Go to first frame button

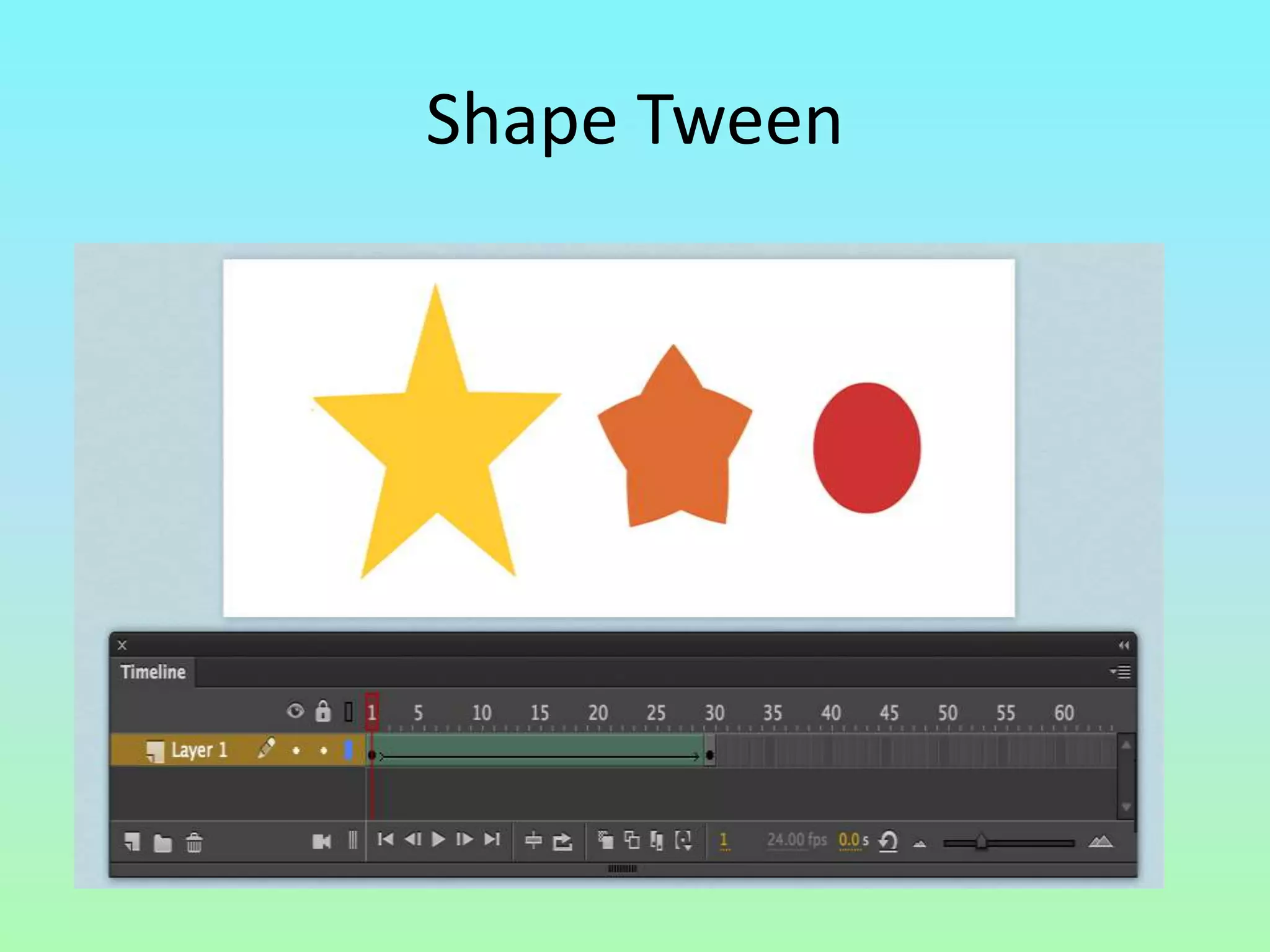pos(386,840)
